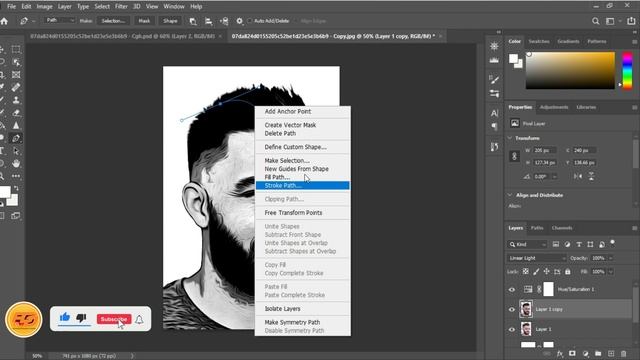Select the Pen tool in toolbox
The image size is (640, 360).
coord(16,138)
